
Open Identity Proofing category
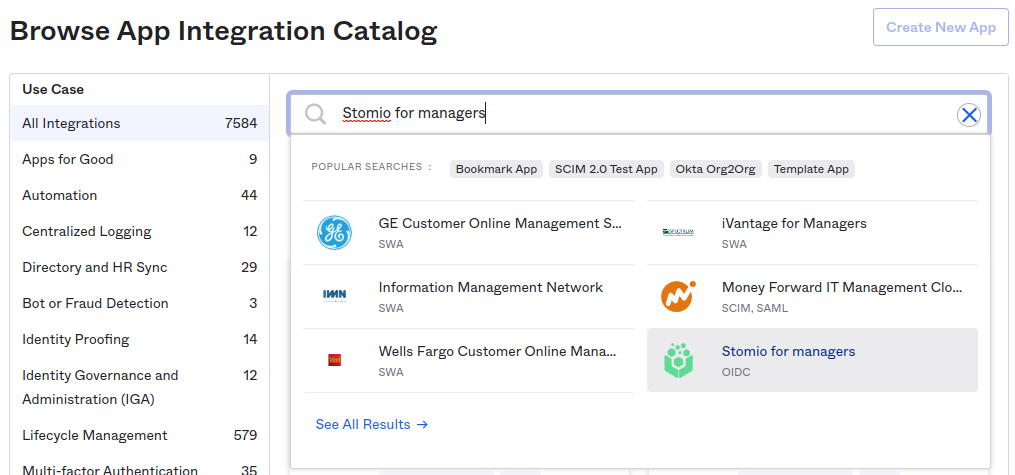point(140,340)
